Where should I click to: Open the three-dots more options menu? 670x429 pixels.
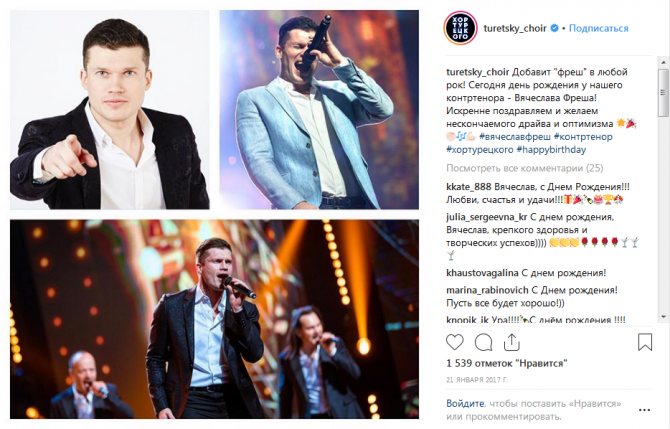coord(644,410)
